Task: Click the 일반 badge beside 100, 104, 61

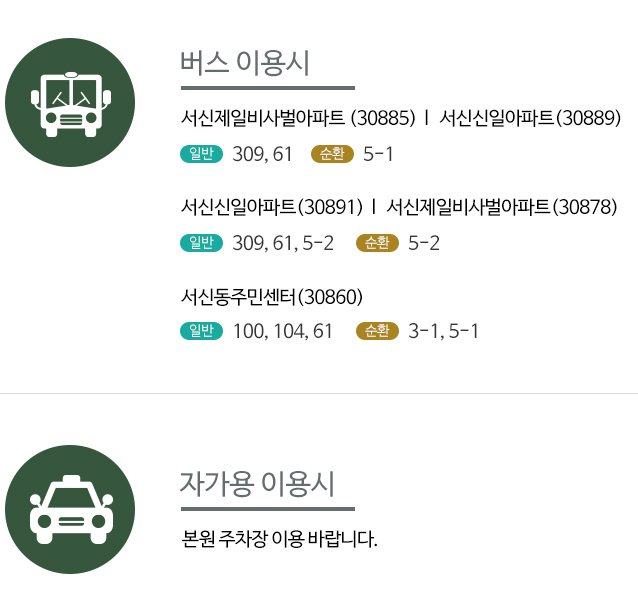Action: (x=201, y=331)
